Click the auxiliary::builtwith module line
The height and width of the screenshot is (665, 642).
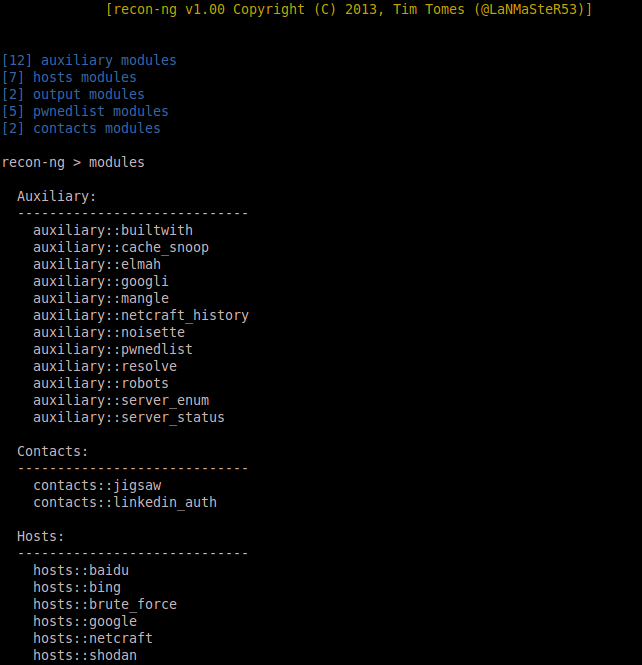coord(113,230)
